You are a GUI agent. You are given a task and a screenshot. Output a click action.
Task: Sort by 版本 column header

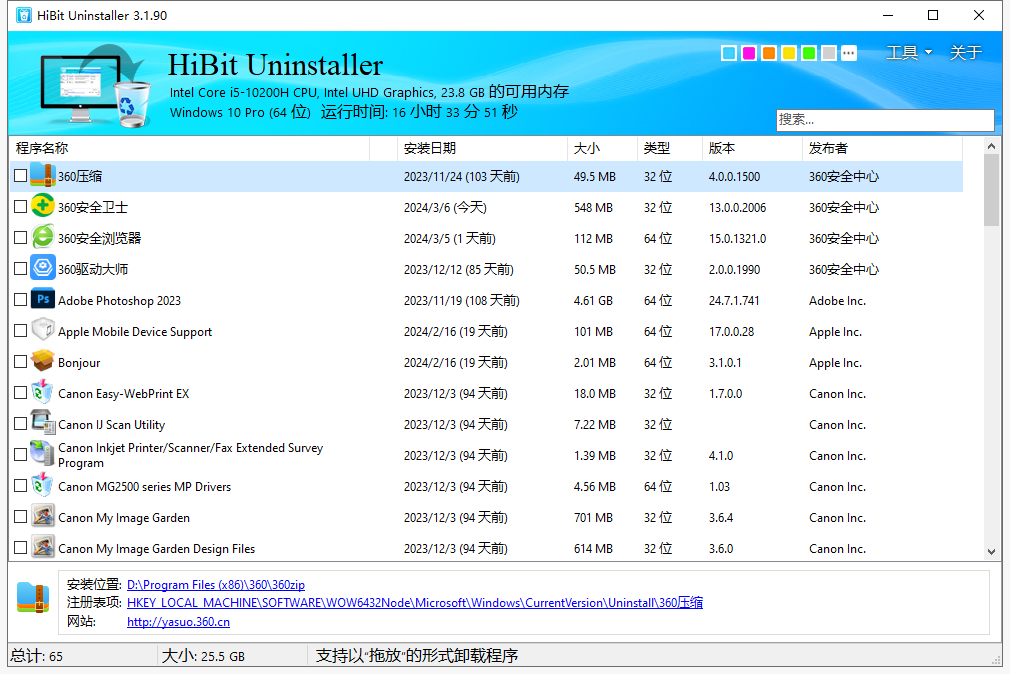pyautogui.click(x=752, y=148)
